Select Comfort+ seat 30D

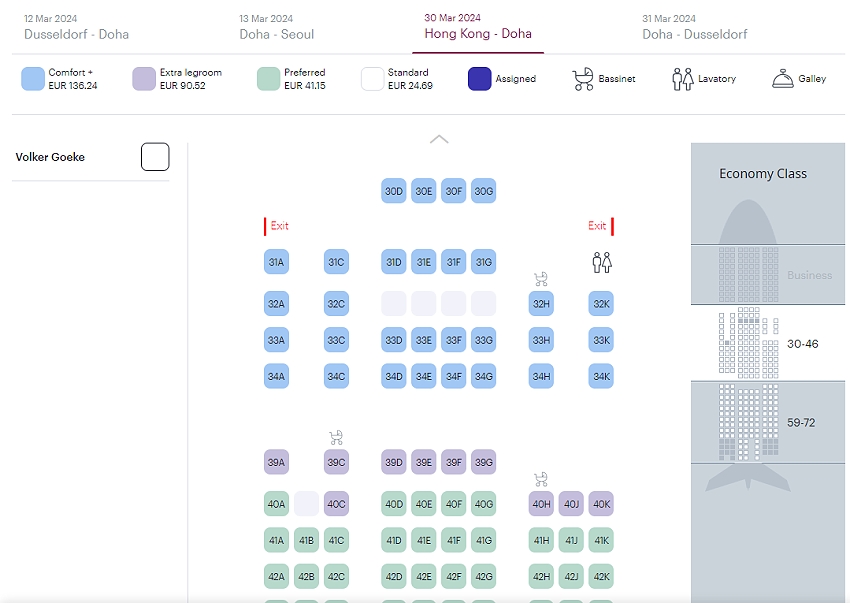point(394,191)
